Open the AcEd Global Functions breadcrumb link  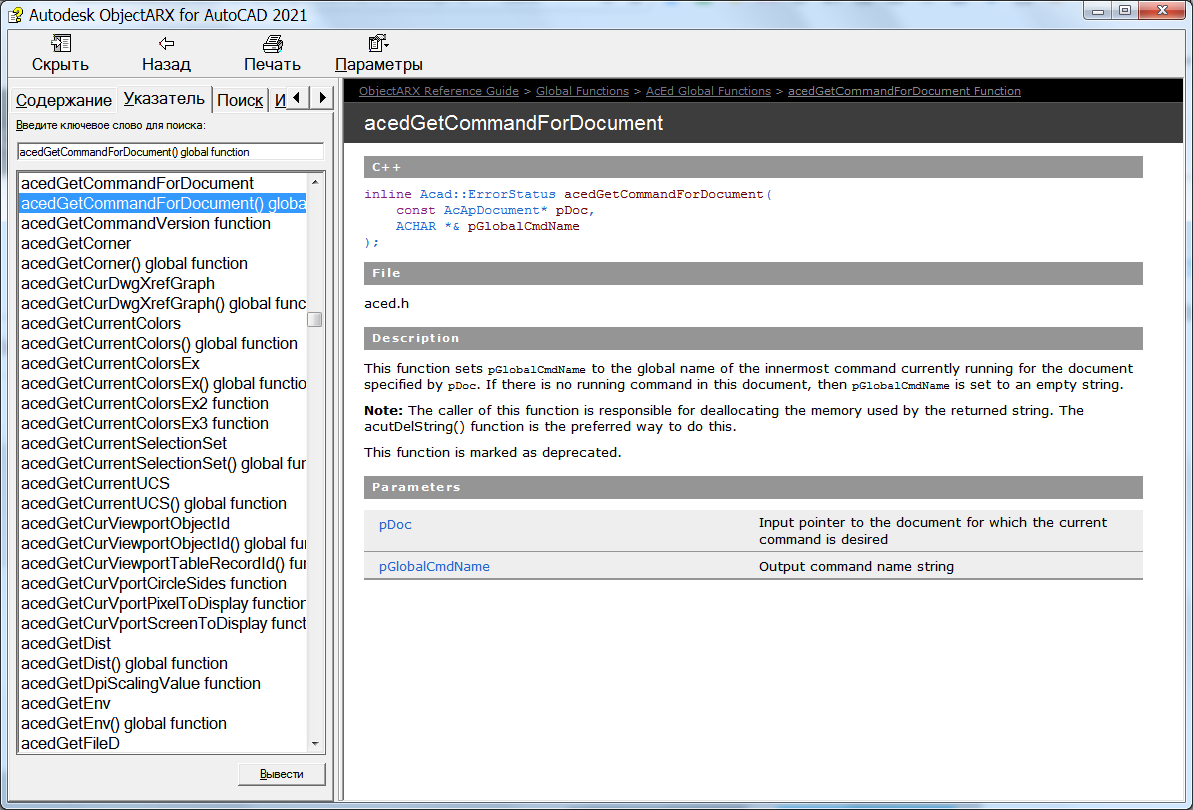[x=708, y=91]
